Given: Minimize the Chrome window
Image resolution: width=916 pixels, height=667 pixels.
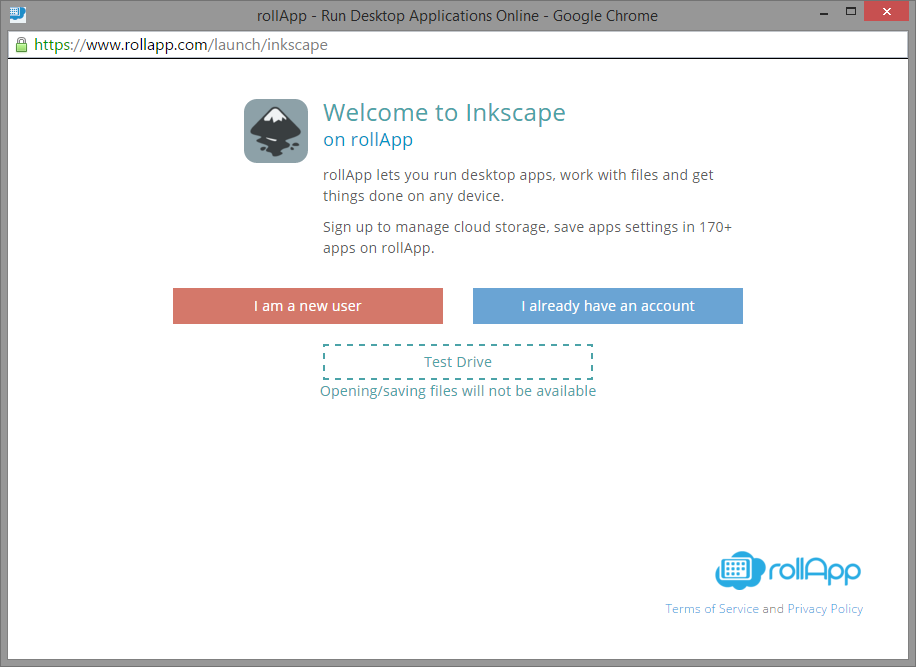Looking at the screenshot, I should pyautogui.click(x=824, y=12).
